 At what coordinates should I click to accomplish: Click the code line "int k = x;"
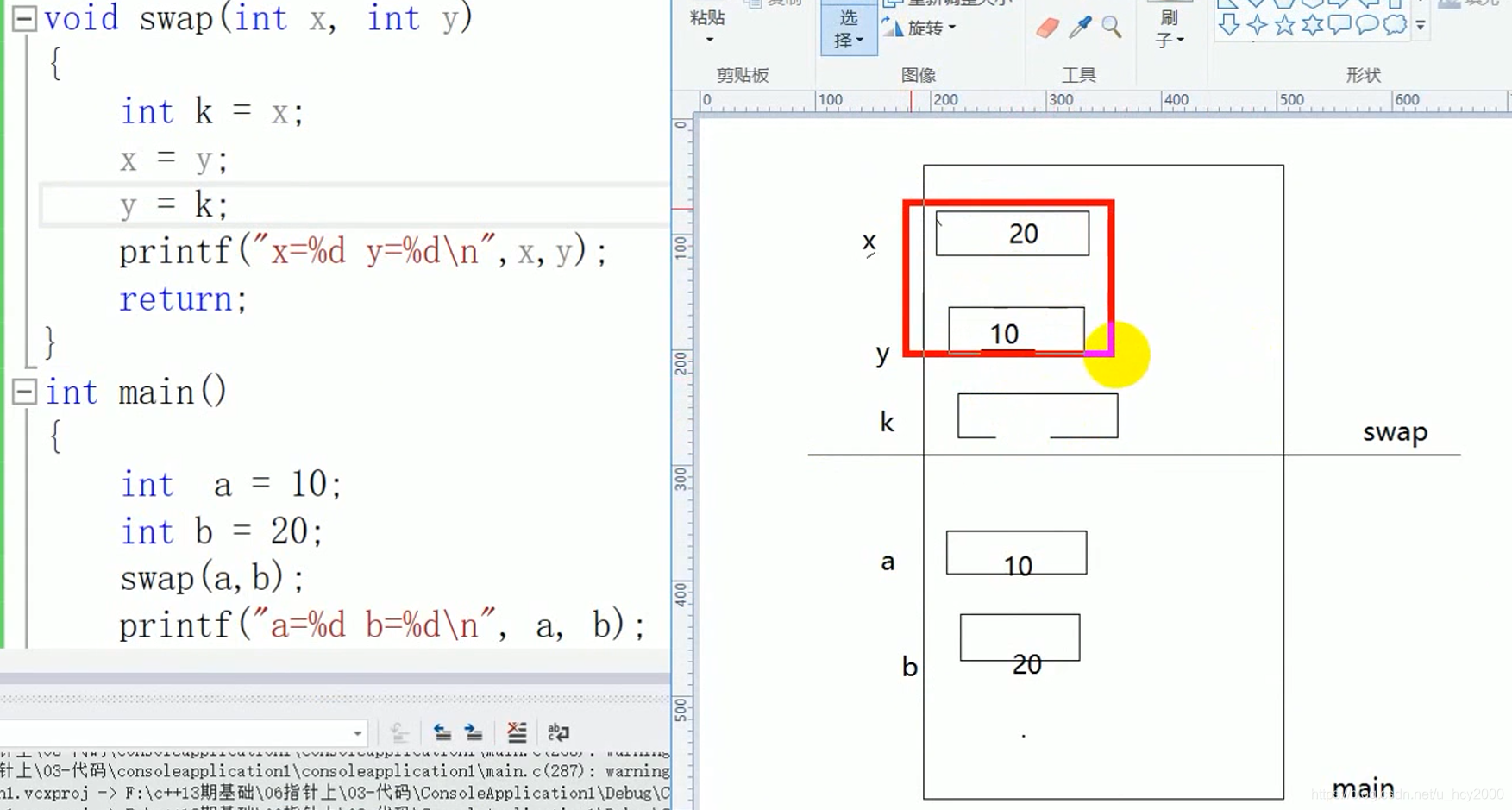(x=211, y=112)
